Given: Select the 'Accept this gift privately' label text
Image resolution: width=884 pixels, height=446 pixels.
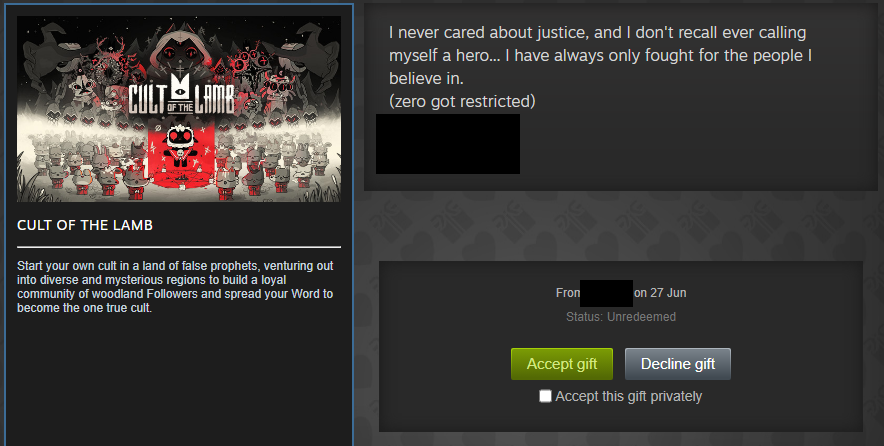Looking at the screenshot, I should coord(629,396).
